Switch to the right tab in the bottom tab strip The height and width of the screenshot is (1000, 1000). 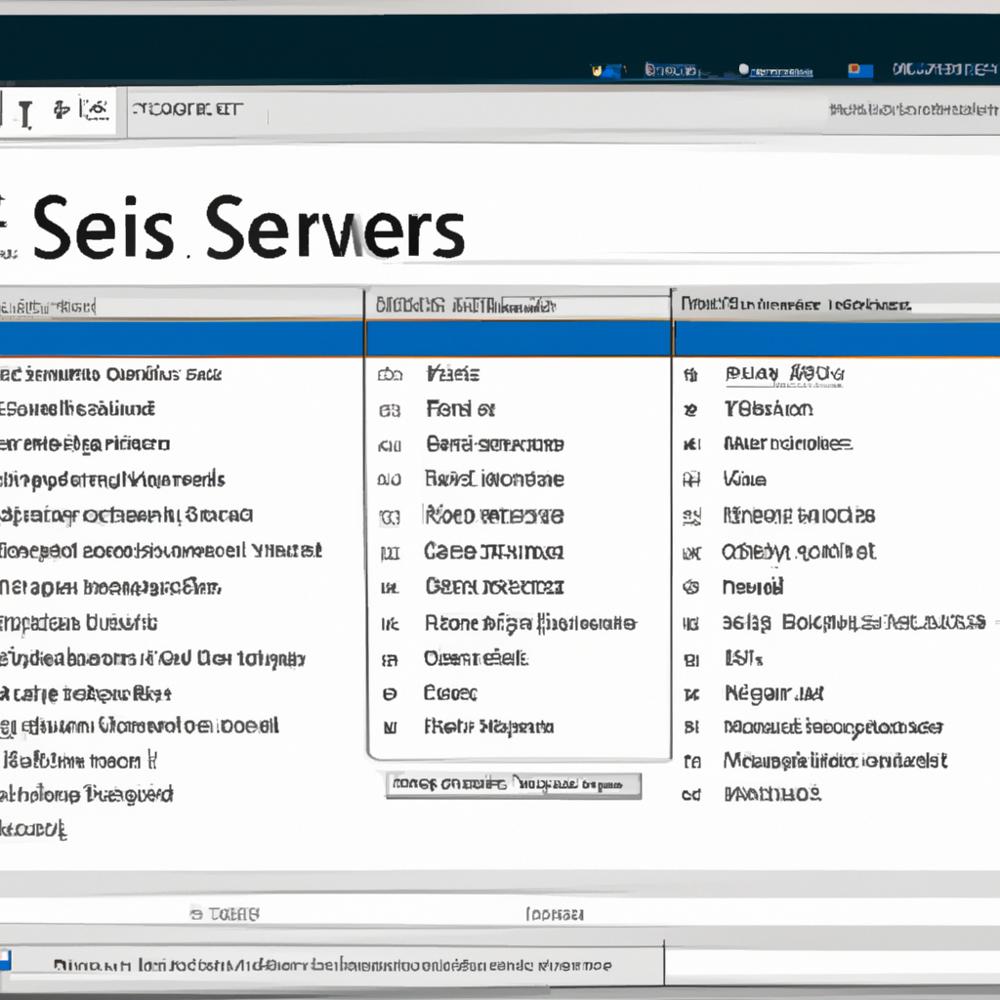[x=554, y=913]
